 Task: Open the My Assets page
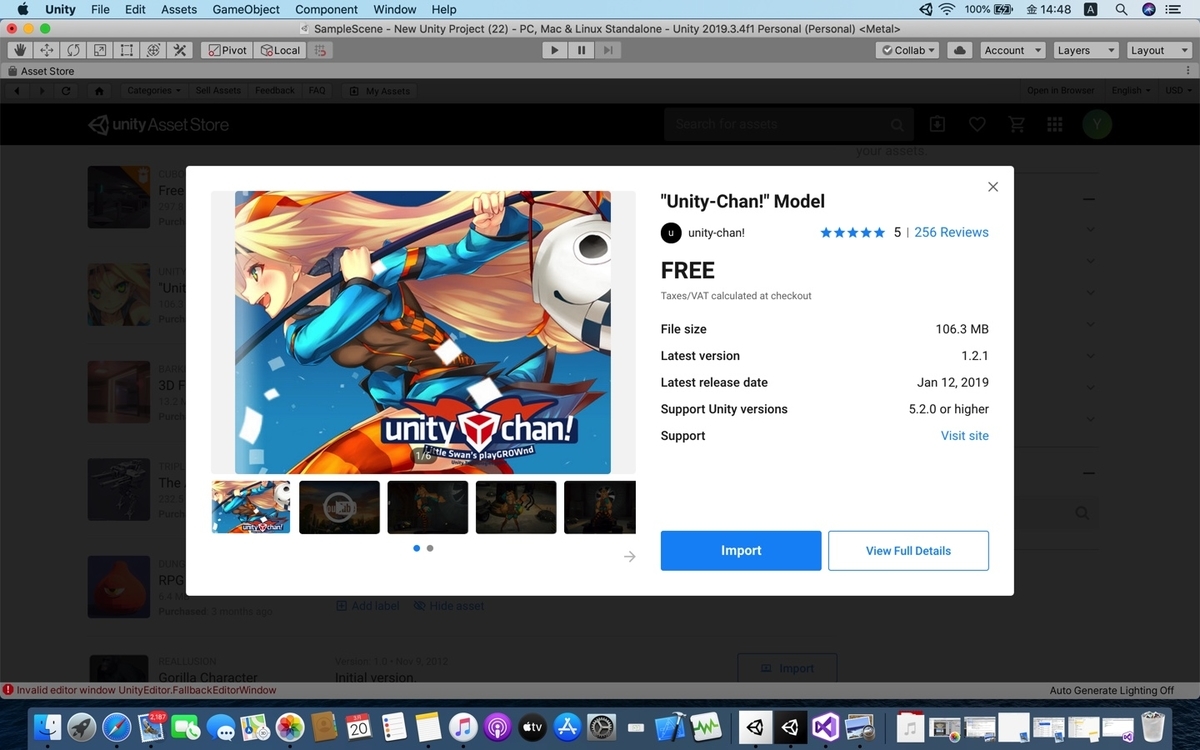pyautogui.click(x=380, y=91)
